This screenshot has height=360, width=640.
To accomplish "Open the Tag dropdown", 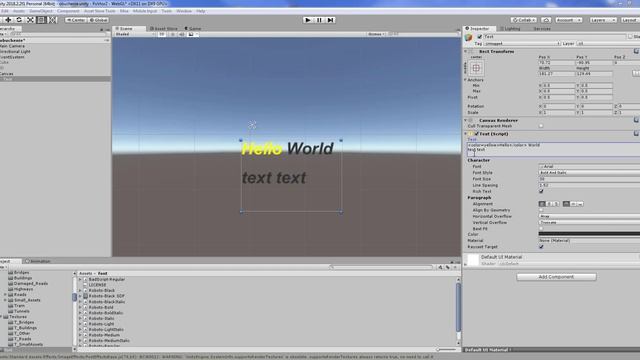I will click(x=522, y=43).
